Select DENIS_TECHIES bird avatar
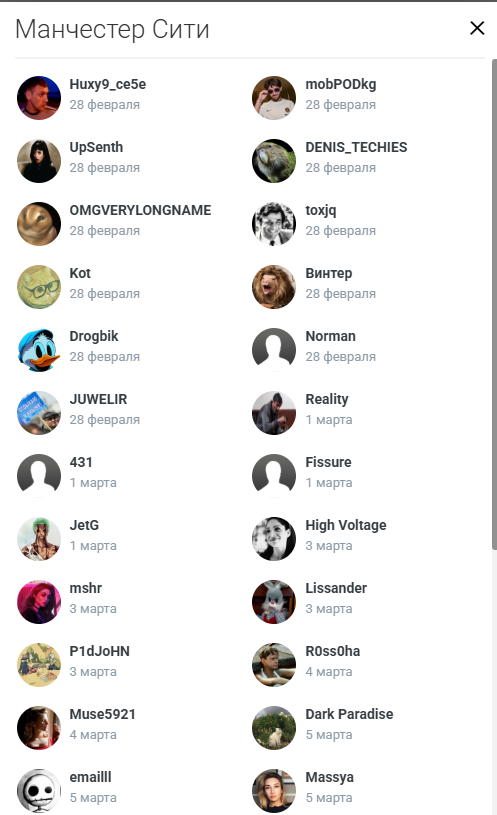The width and height of the screenshot is (497, 815). click(274, 161)
